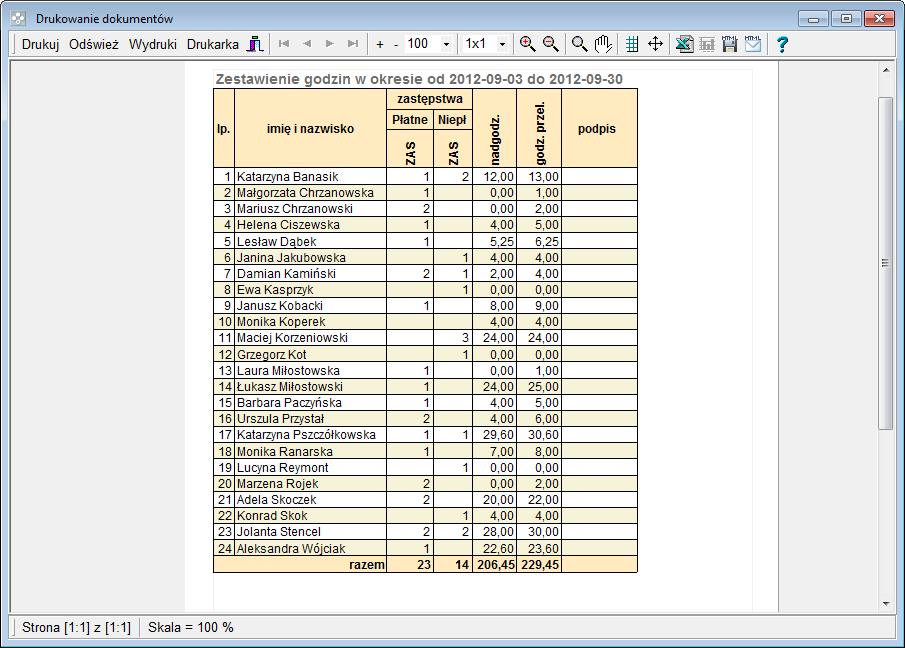Click the 'zastępstwa' header cell
This screenshot has height=648, width=905.
[x=430, y=99]
